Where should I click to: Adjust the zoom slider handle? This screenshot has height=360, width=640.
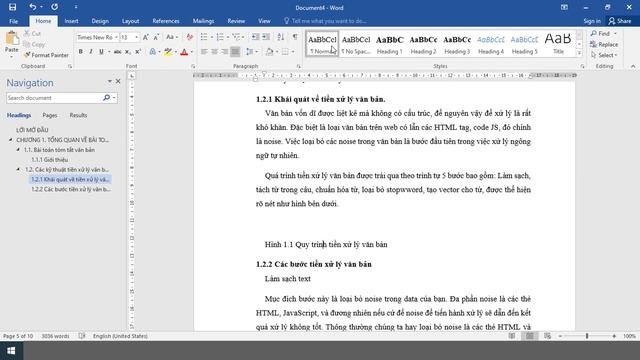(x=587, y=336)
